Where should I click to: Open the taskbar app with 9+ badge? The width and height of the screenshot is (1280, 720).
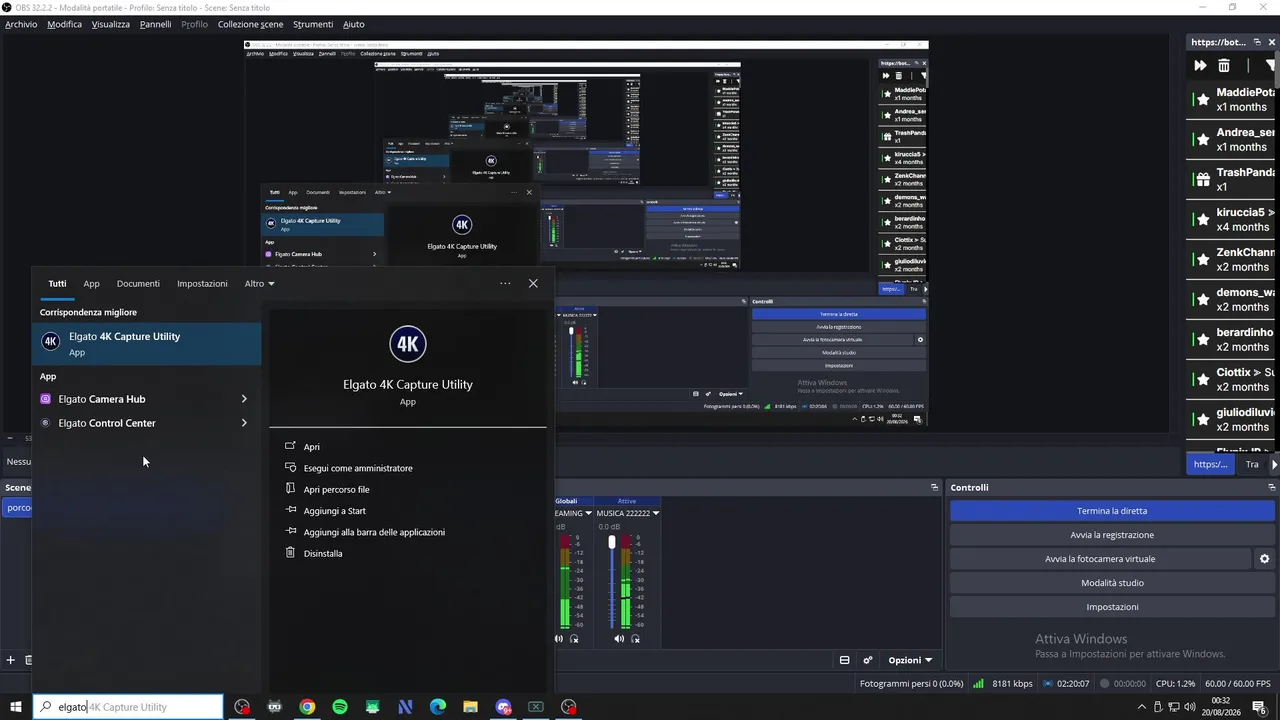(503, 707)
